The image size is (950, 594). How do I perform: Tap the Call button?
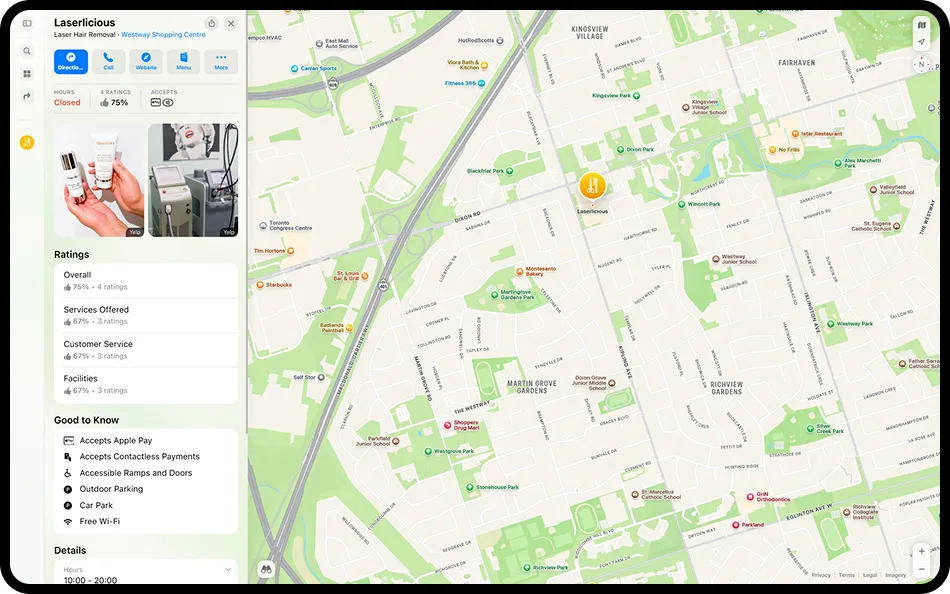click(108, 62)
